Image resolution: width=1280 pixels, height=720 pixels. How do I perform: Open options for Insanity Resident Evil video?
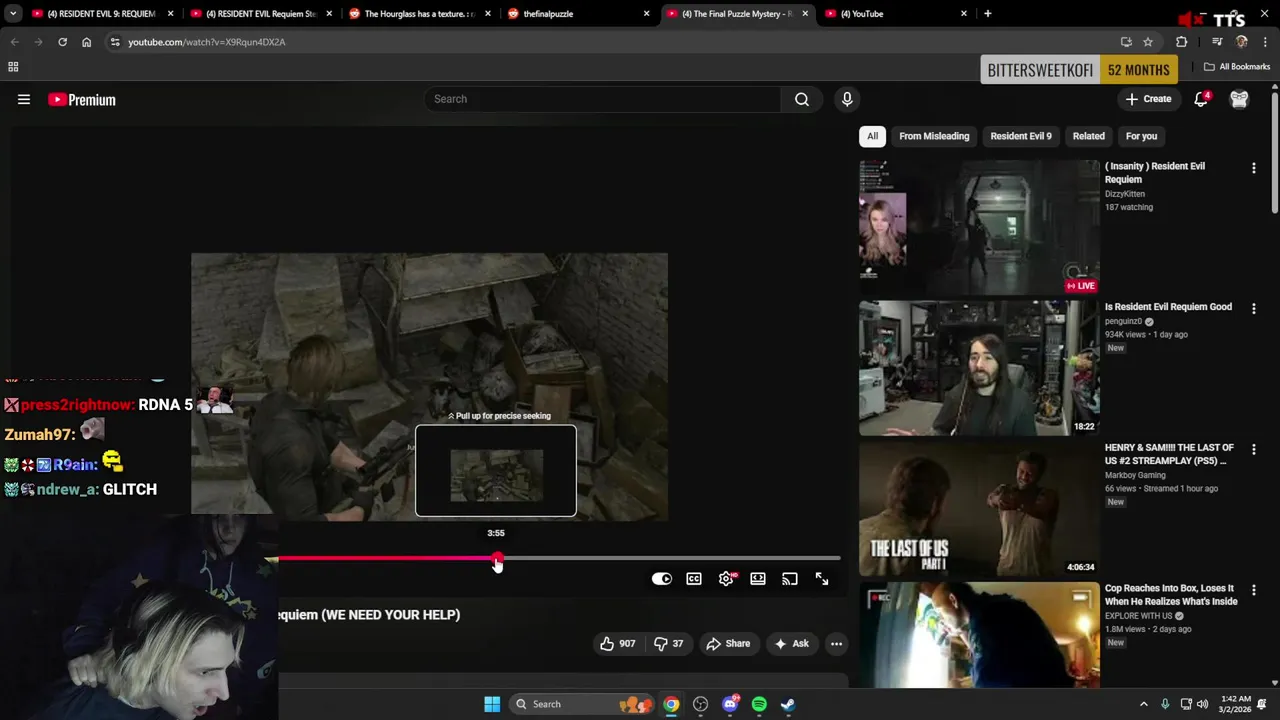[1253, 168]
